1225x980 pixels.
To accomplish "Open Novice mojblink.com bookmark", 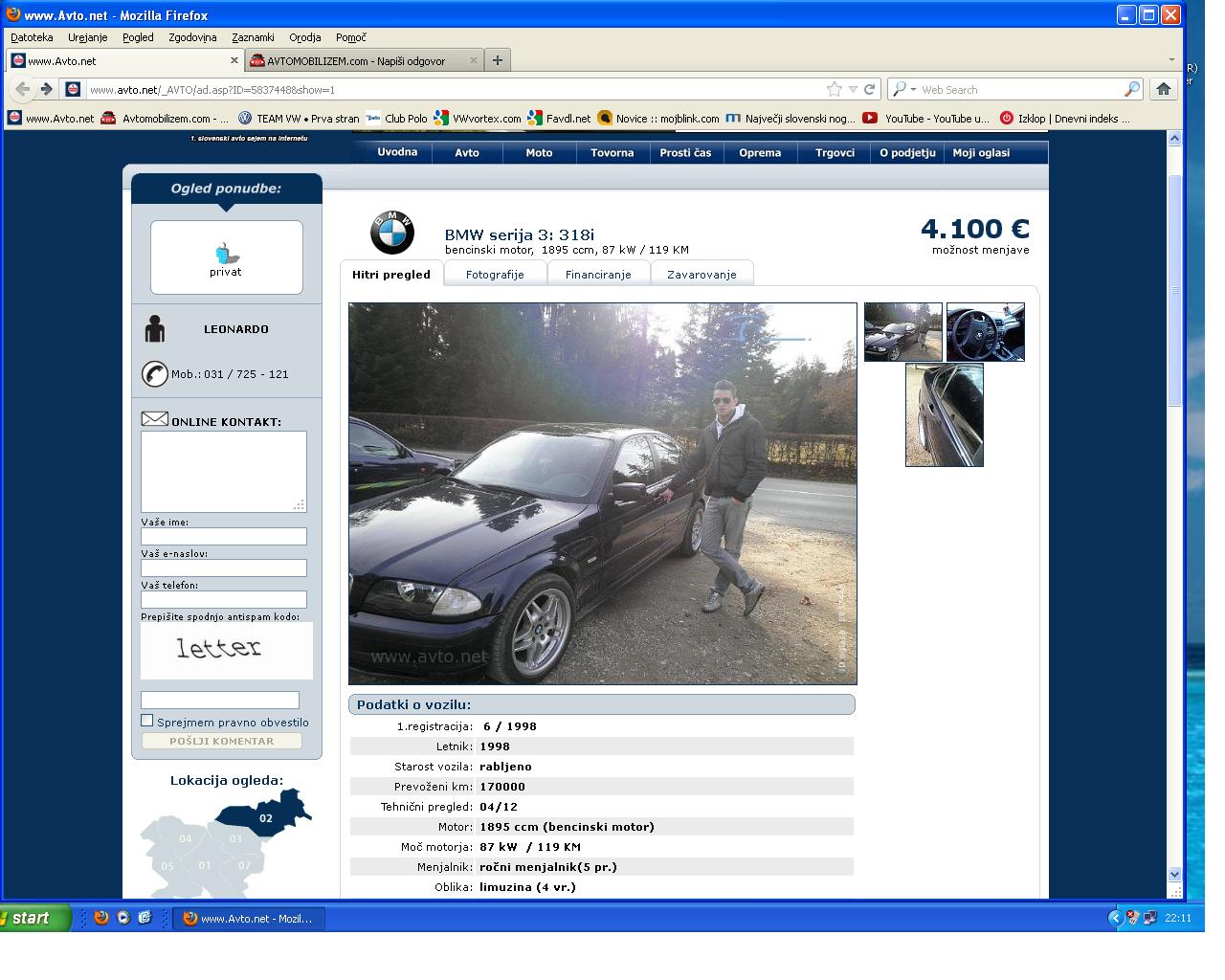I will (x=658, y=119).
